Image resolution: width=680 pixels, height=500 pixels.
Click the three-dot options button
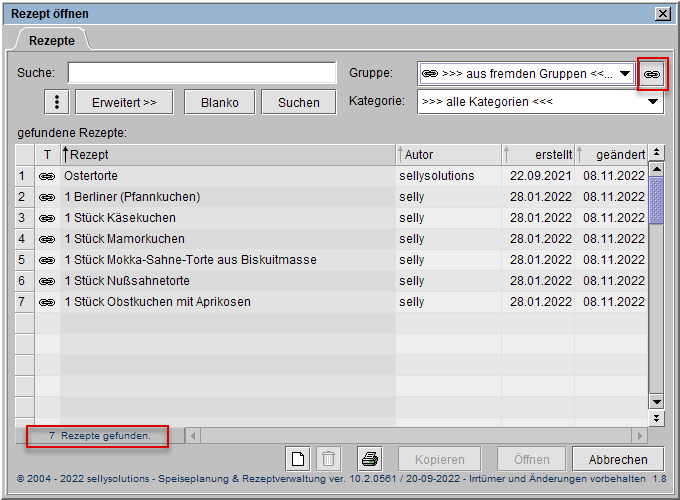[x=57, y=102]
